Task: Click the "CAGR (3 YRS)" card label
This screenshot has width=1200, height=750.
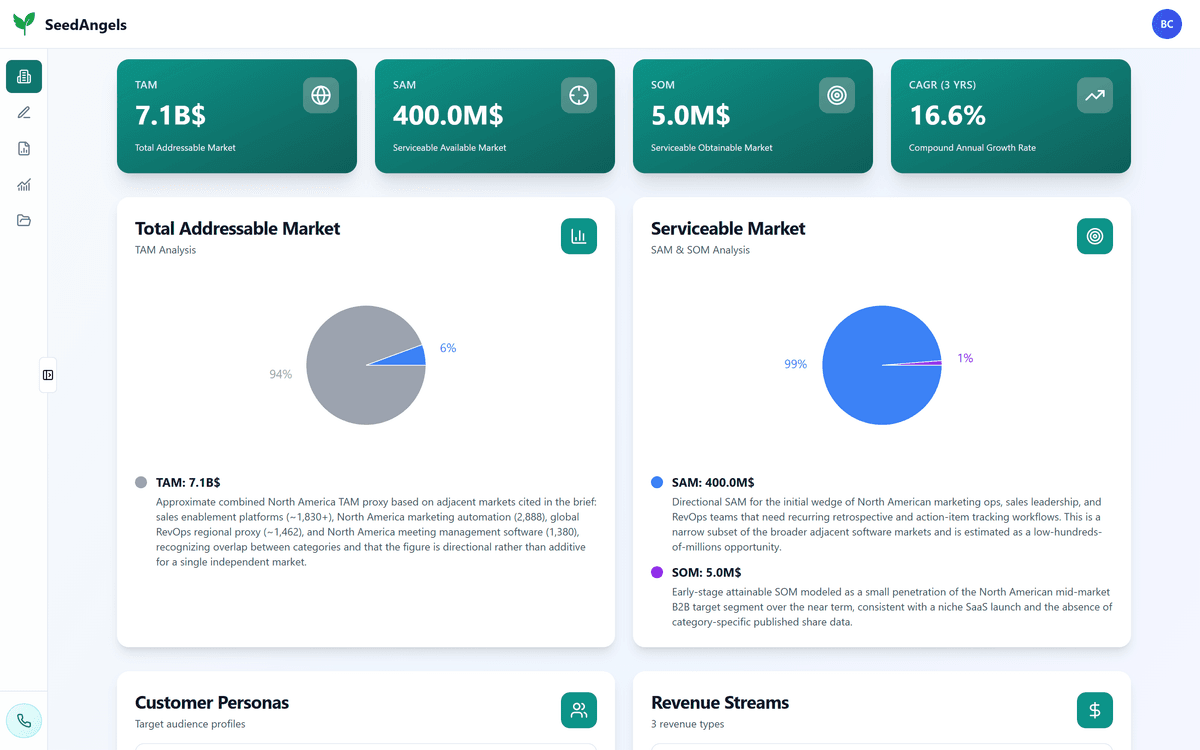Action: (x=942, y=85)
